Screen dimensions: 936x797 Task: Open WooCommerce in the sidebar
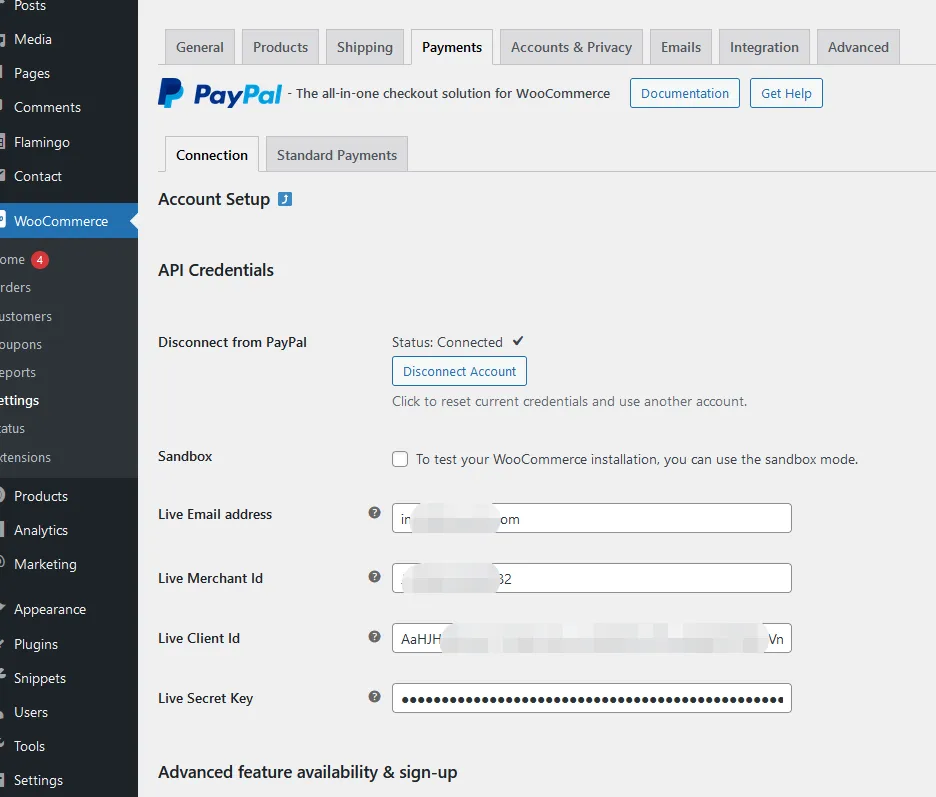(61, 221)
